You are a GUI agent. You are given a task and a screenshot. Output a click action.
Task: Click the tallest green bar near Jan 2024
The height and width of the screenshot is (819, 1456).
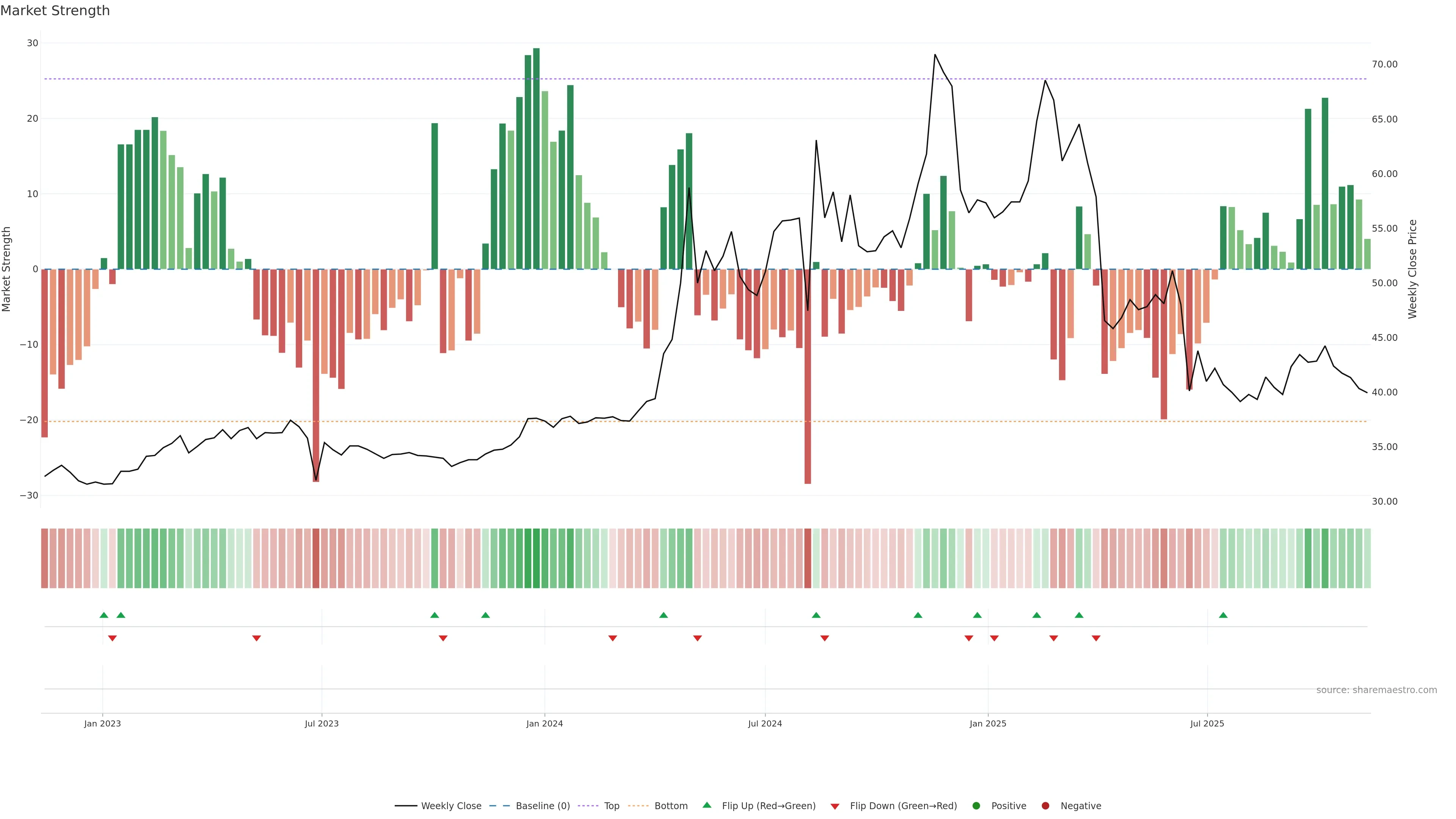click(x=537, y=158)
